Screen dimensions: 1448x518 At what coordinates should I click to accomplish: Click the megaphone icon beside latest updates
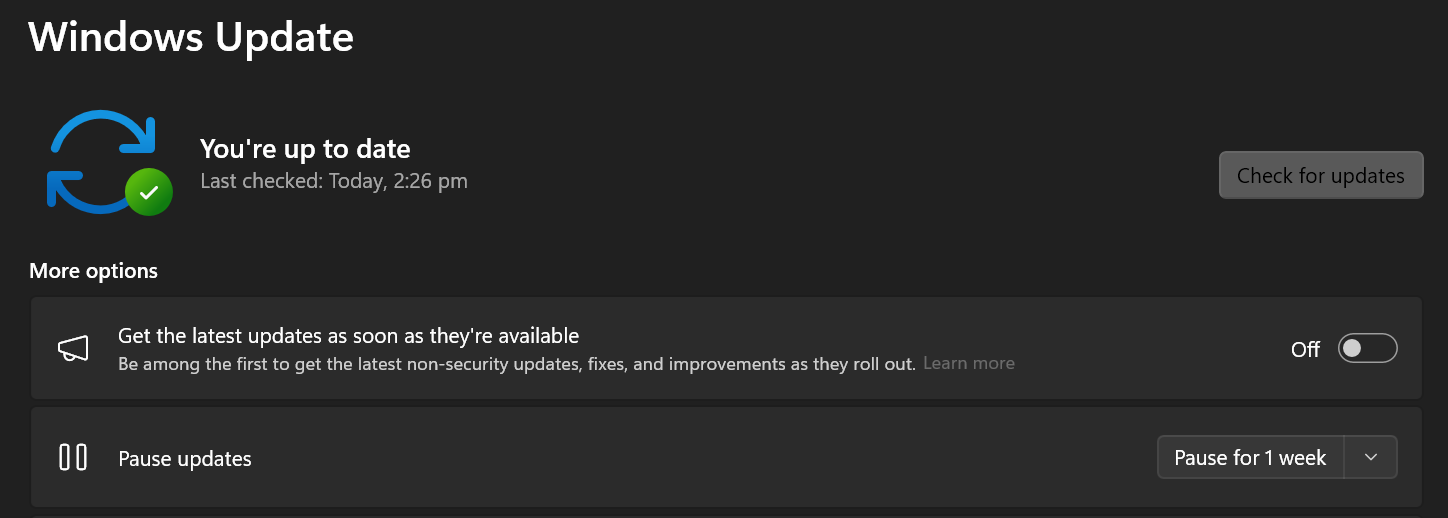73,348
